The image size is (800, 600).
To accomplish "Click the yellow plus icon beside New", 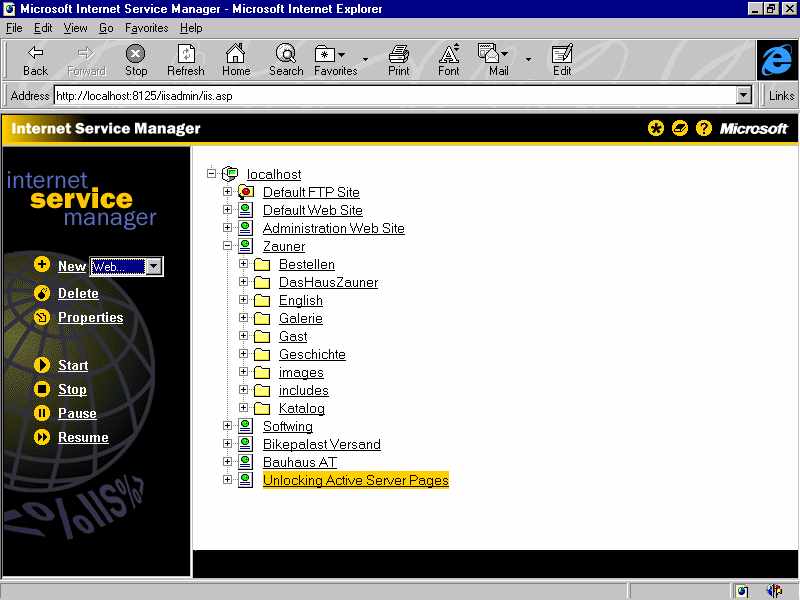I will click(42, 265).
